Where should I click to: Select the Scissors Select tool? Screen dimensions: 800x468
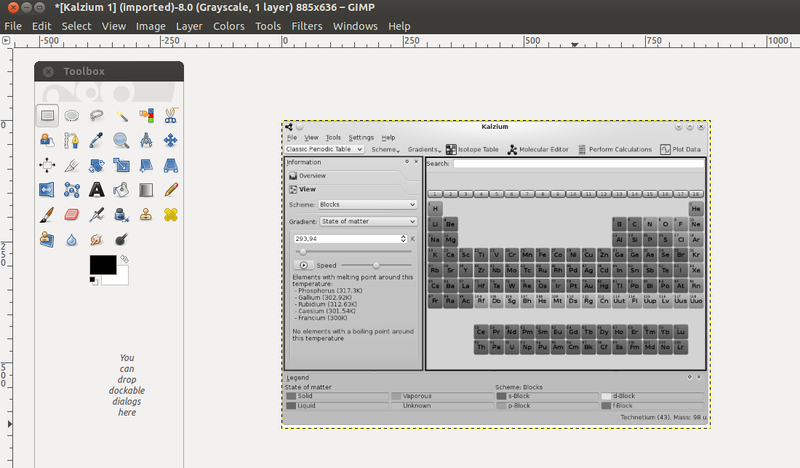click(x=170, y=116)
